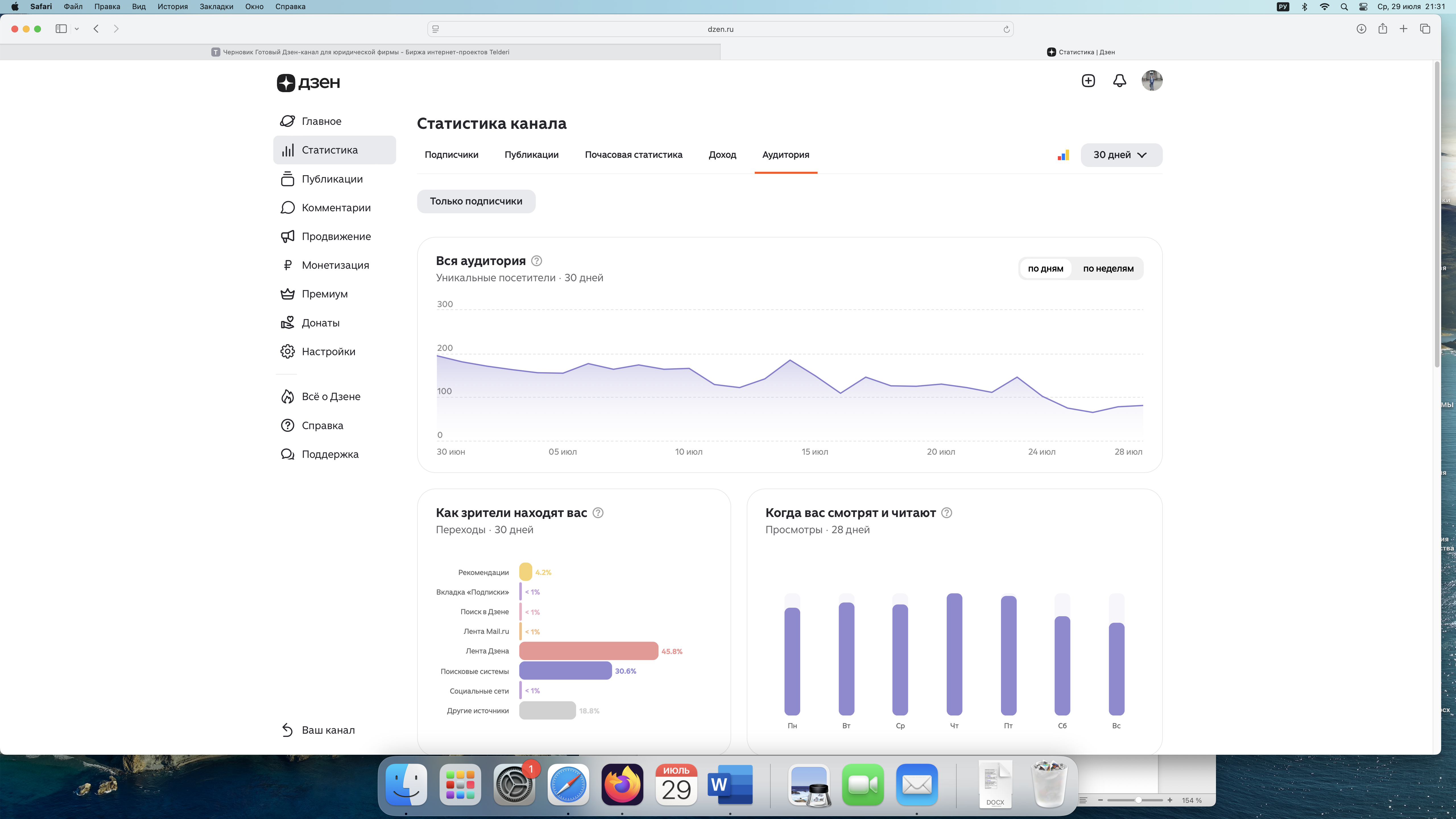Open Microsoft Word from the Dock
The width and height of the screenshot is (1456, 819).
pyautogui.click(x=730, y=785)
